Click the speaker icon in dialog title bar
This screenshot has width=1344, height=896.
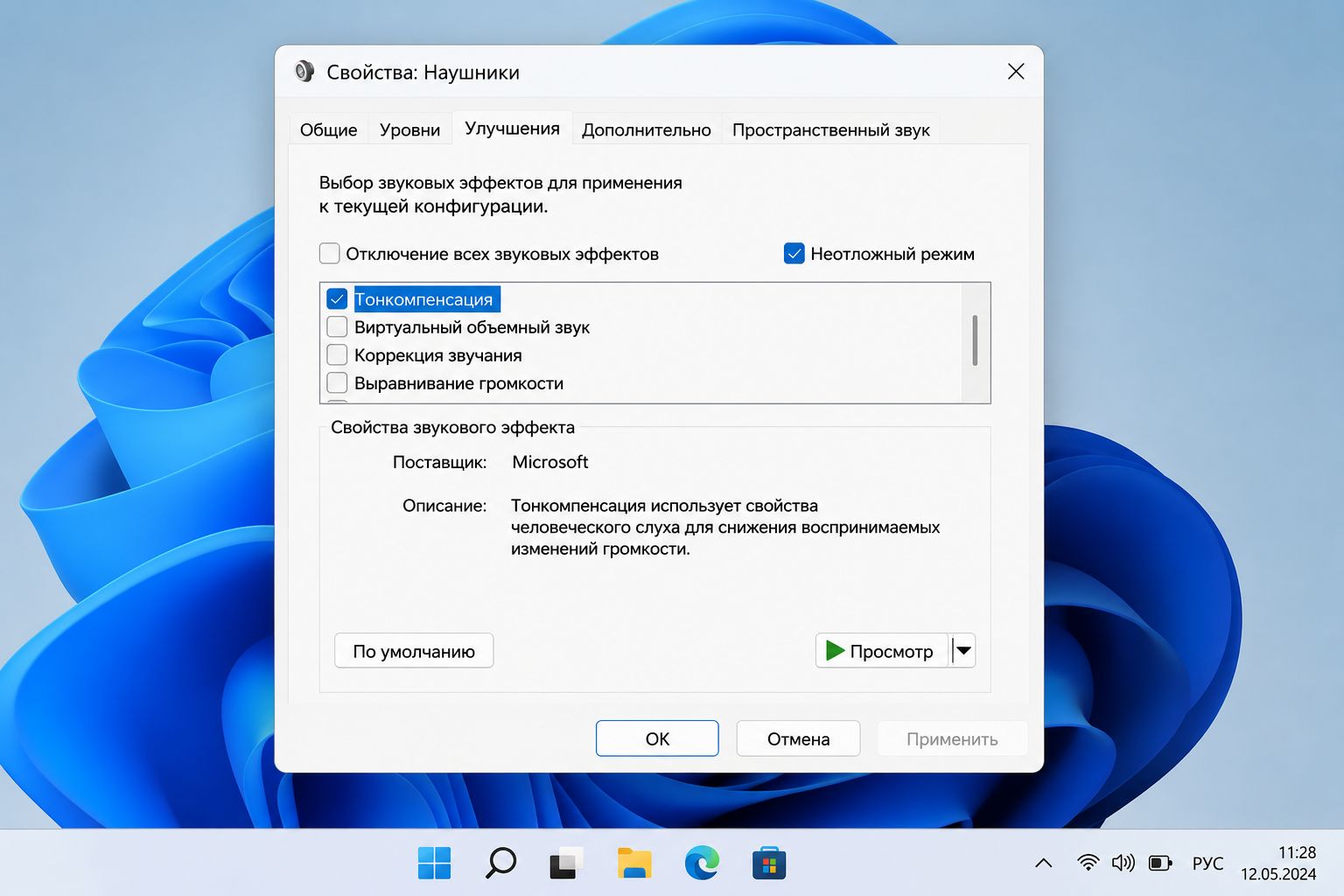(304, 72)
